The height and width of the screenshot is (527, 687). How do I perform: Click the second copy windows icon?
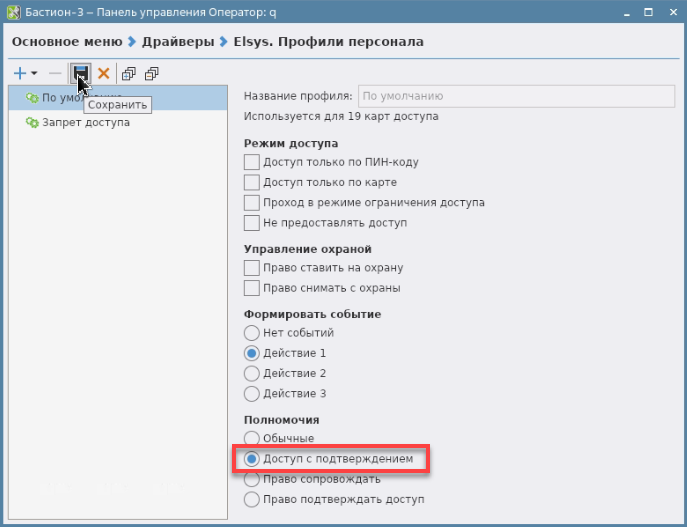[151, 73]
